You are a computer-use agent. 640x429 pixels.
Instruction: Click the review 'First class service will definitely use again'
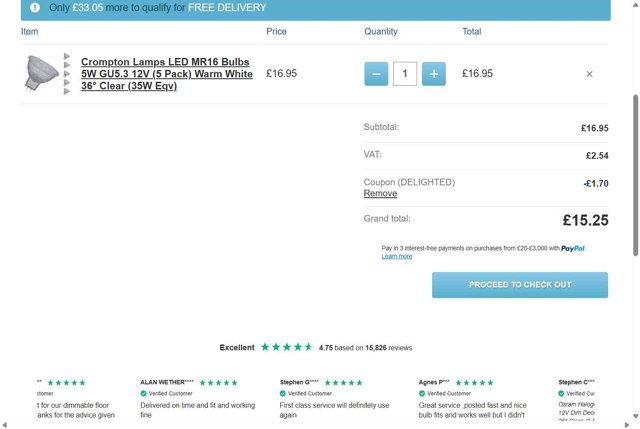pyautogui.click(x=334, y=410)
